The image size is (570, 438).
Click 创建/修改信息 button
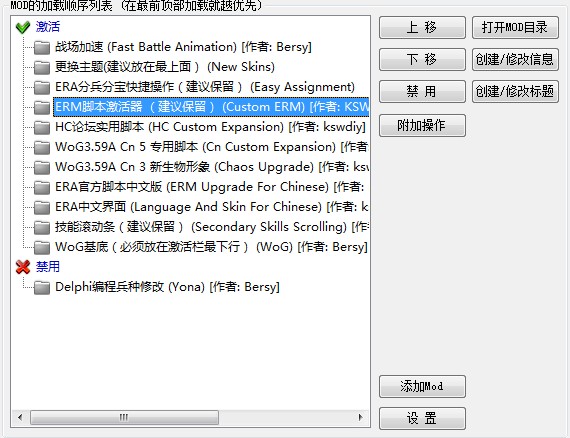coord(515,59)
